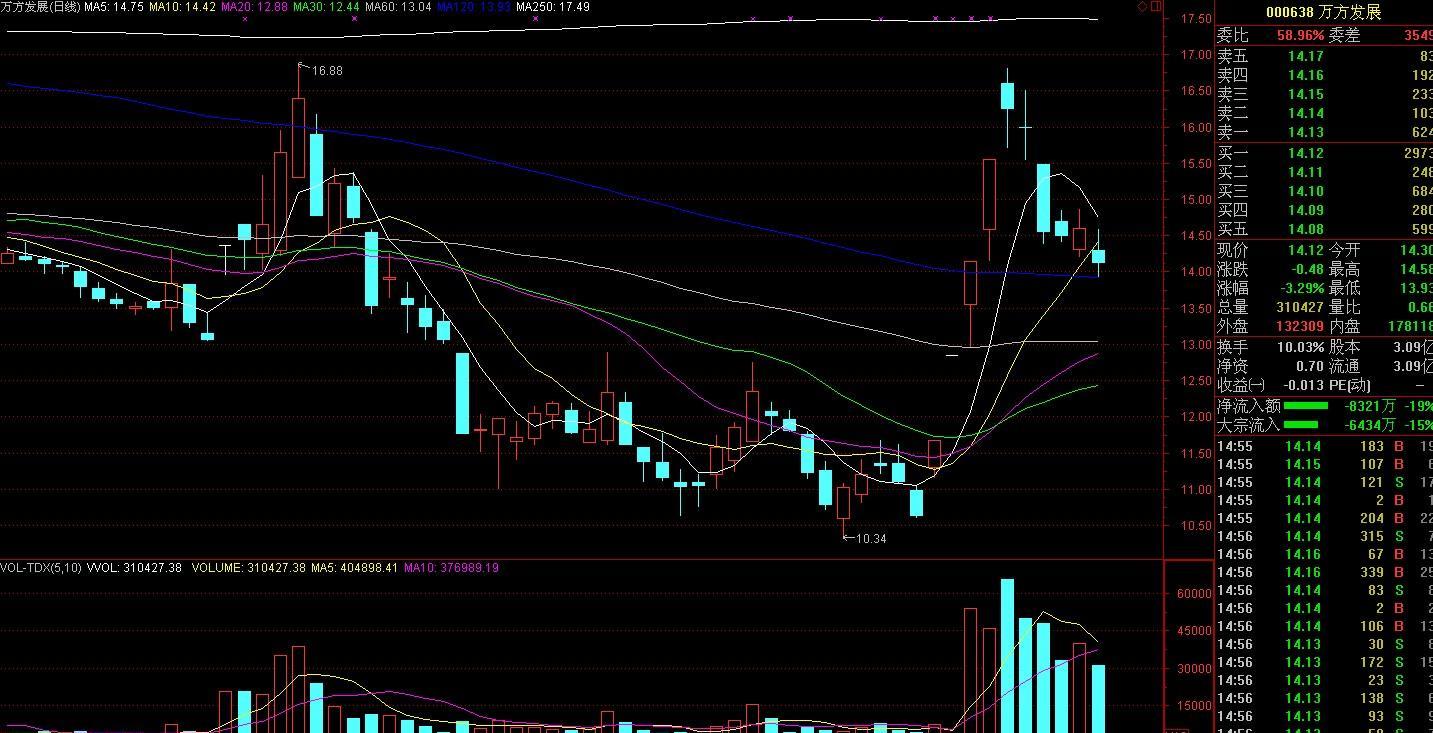This screenshot has height=733, width=1433.
Task: Click the 16.88 high price annotation
Action: (327, 71)
